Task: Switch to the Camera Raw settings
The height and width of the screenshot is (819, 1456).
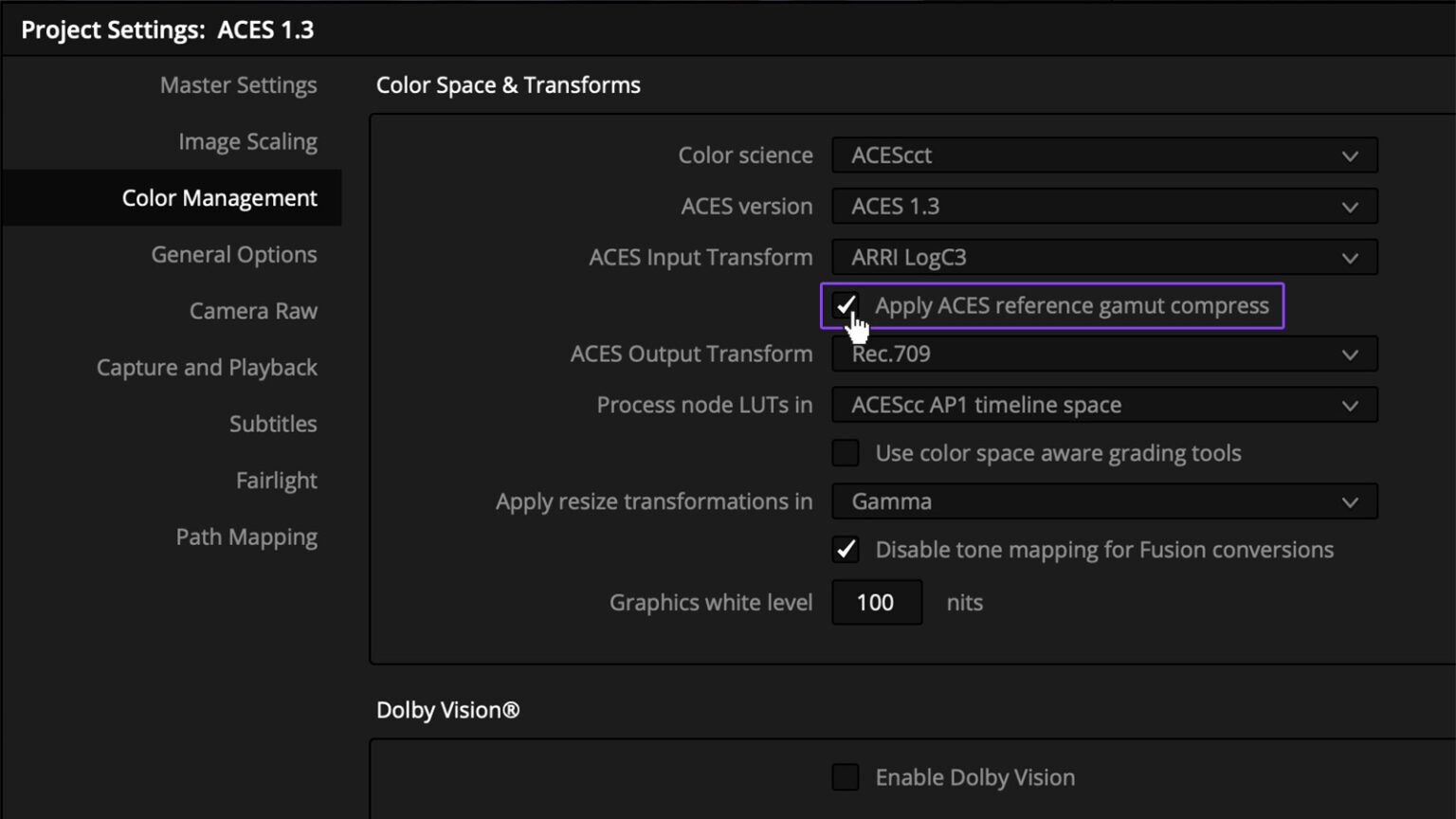Action: [x=253, y=310]
